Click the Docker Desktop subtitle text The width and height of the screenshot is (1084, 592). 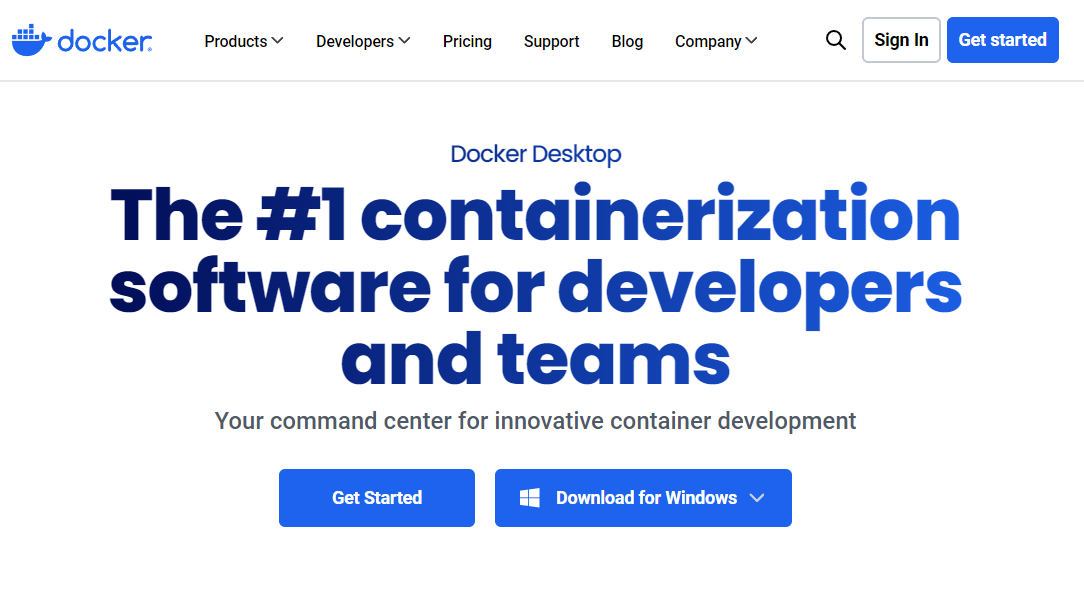536,154
